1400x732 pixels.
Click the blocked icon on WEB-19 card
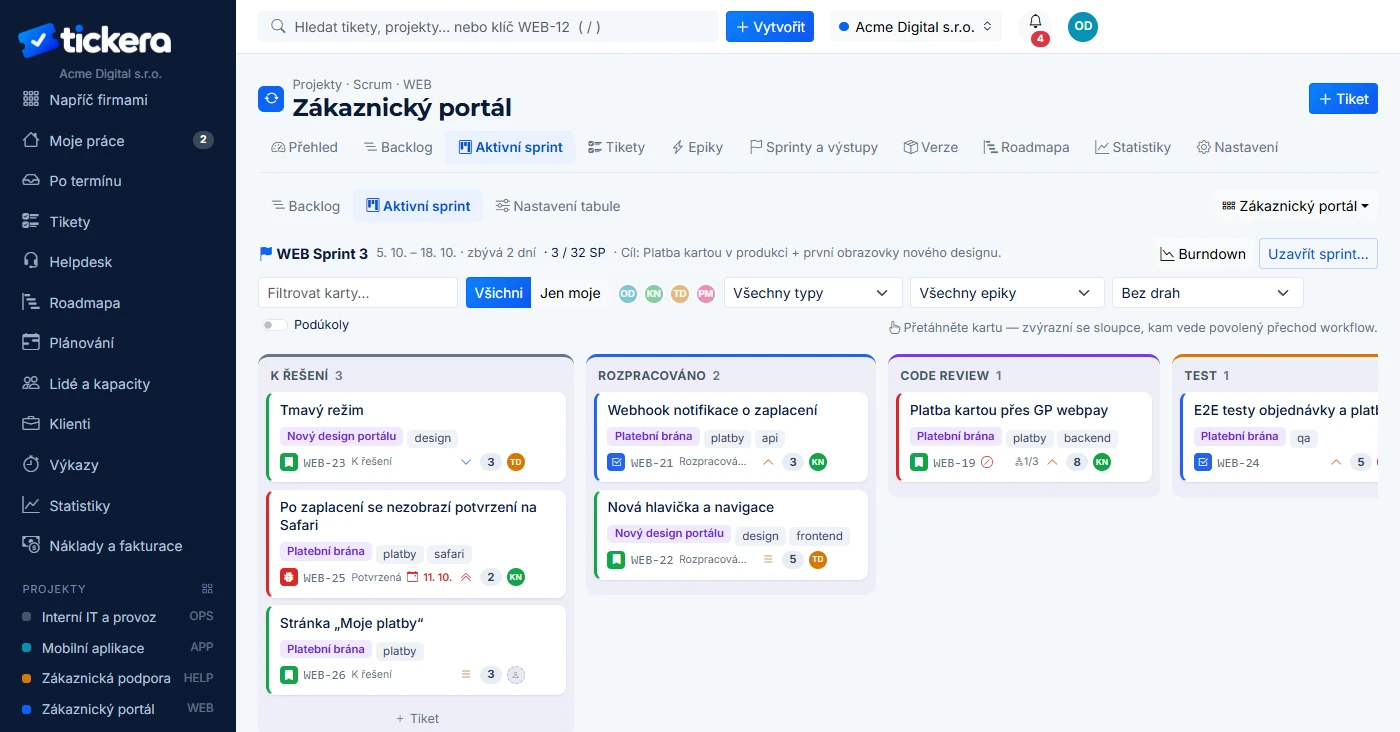[987, 462]
